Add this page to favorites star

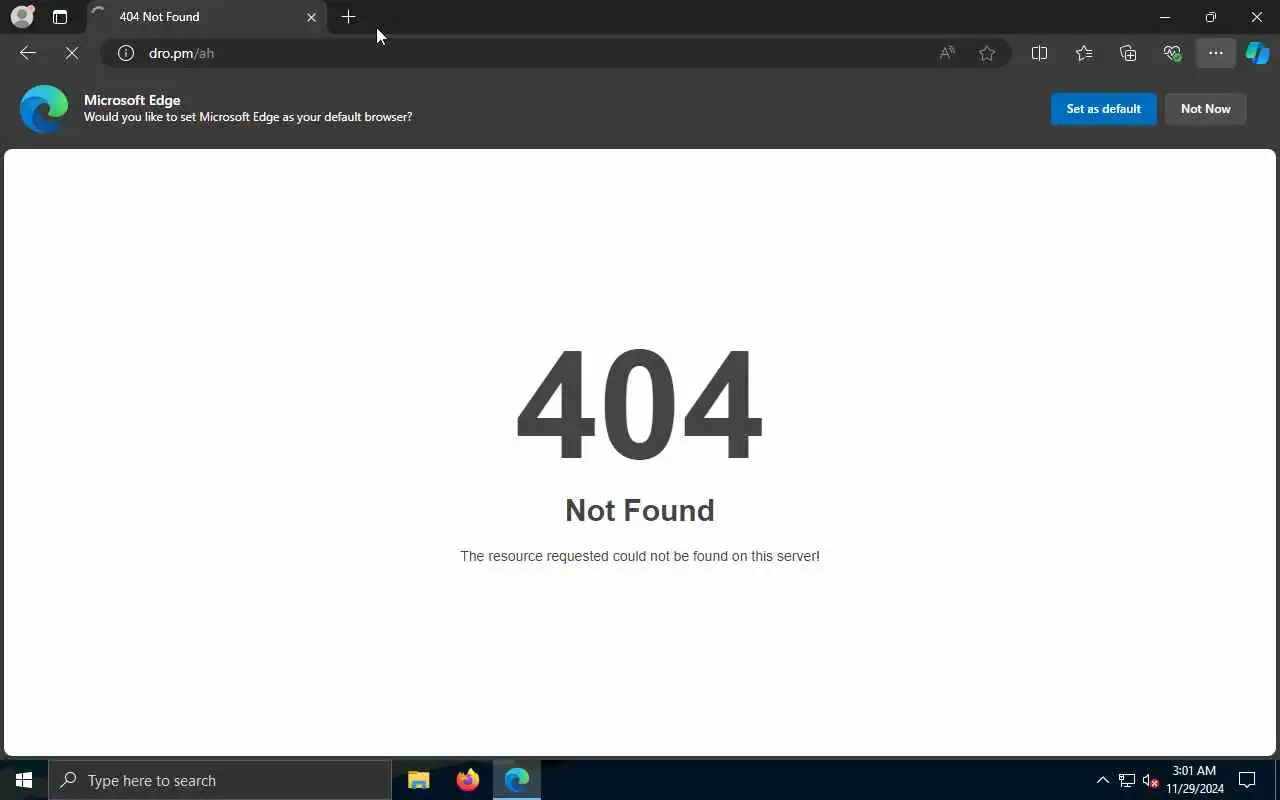987,53
